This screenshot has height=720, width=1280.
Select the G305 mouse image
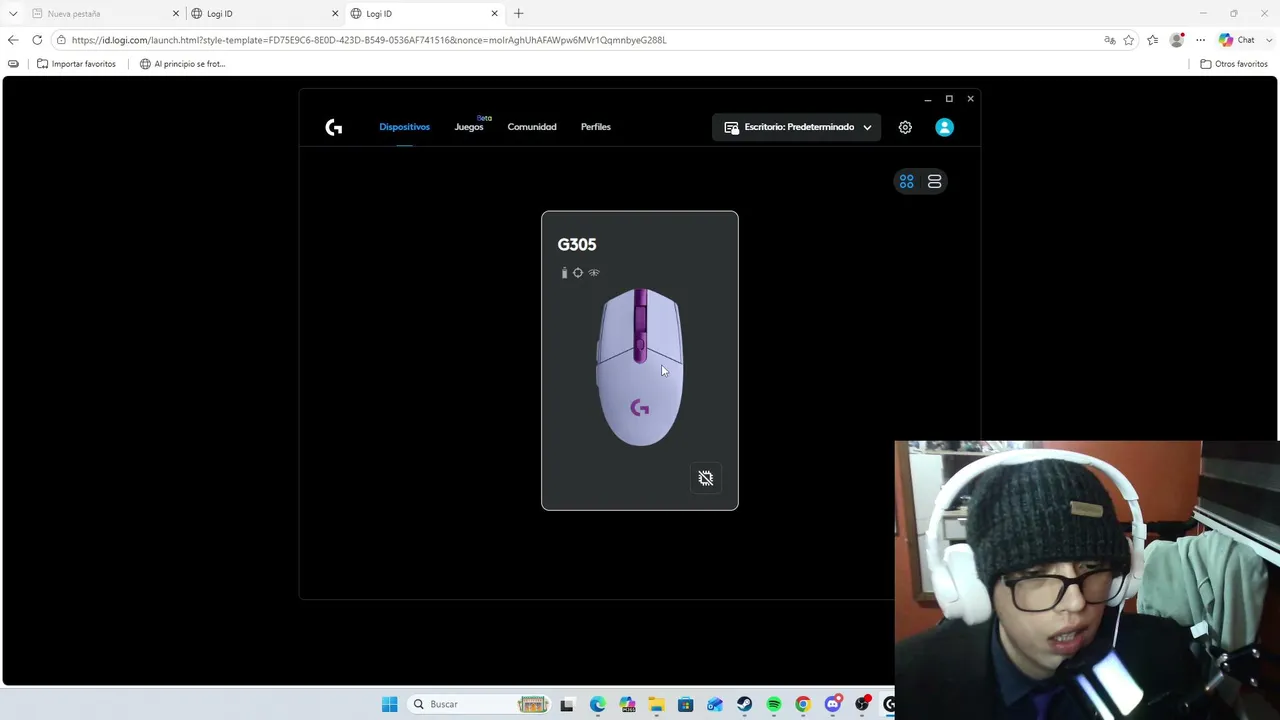pyautogui.click(x=640, y=367)
